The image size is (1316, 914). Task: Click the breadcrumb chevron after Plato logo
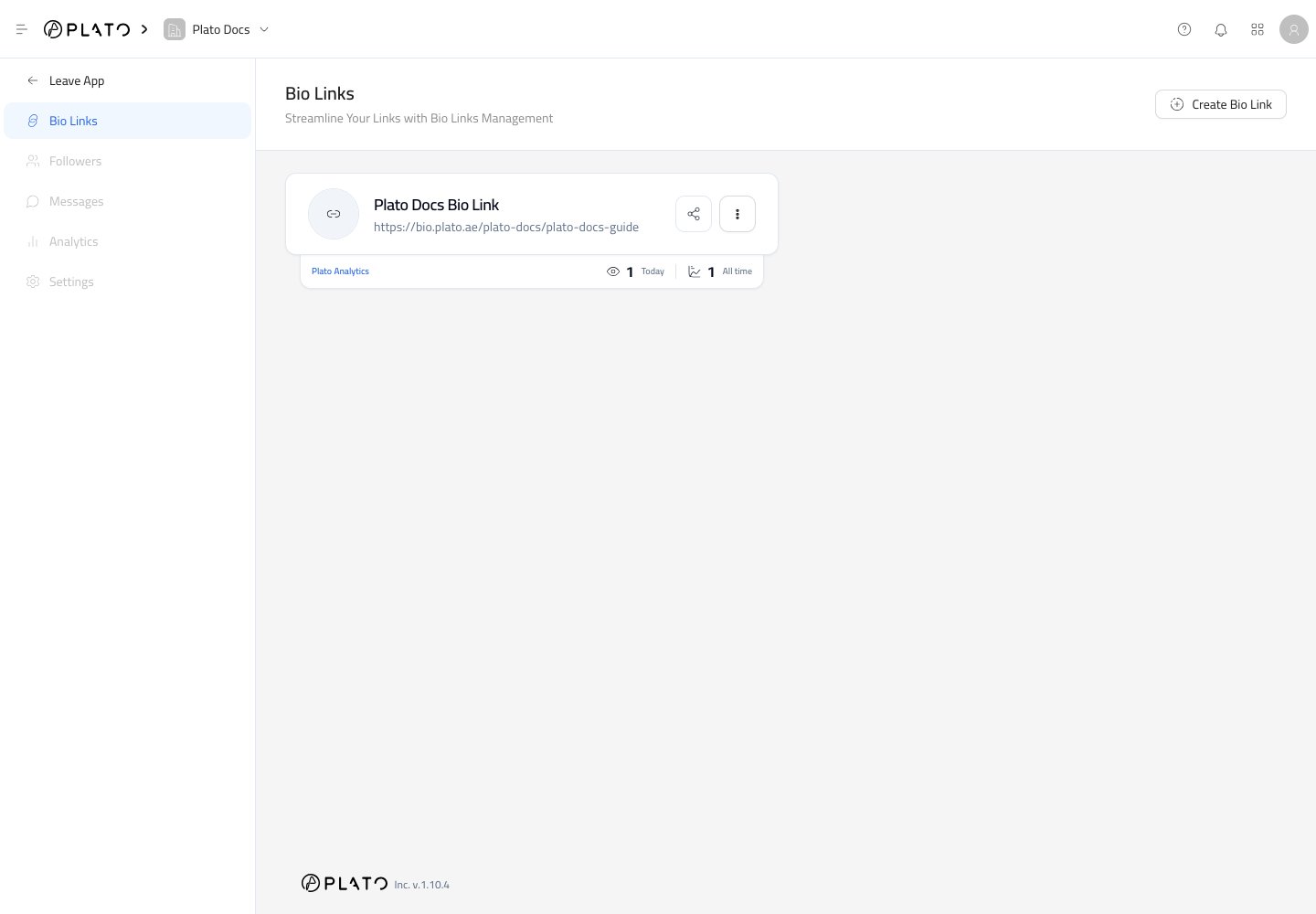coord(144,29)
